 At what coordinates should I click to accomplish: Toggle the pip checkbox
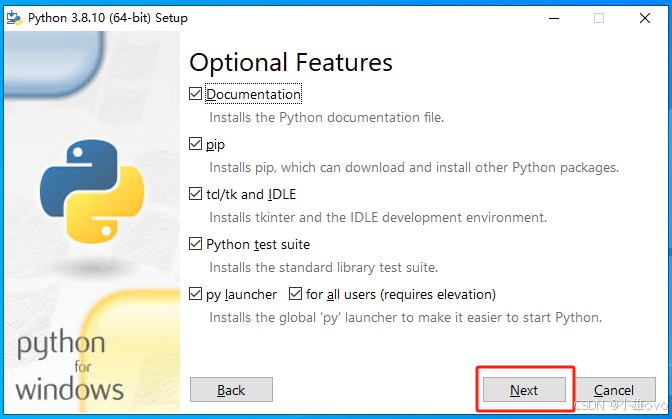(195, 144)
